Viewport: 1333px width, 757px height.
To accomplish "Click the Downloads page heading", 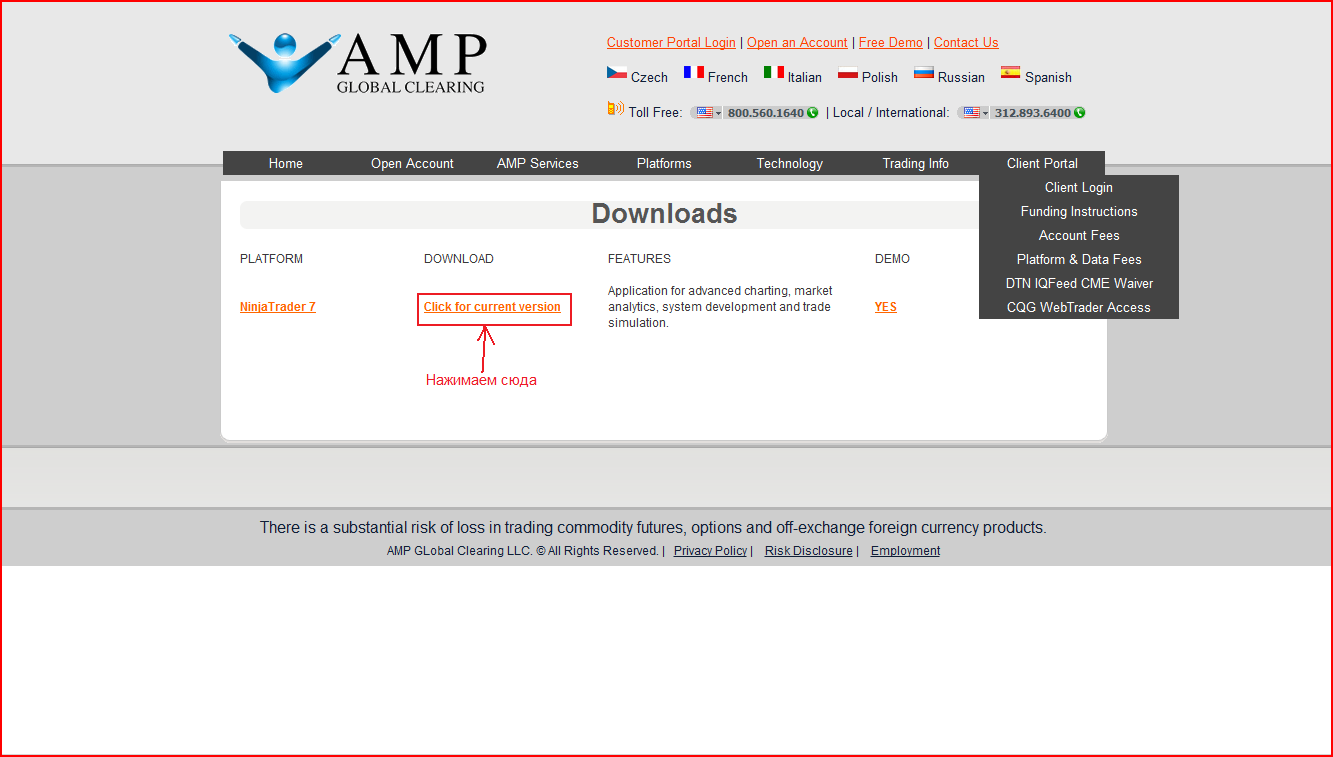I will 665,214.
